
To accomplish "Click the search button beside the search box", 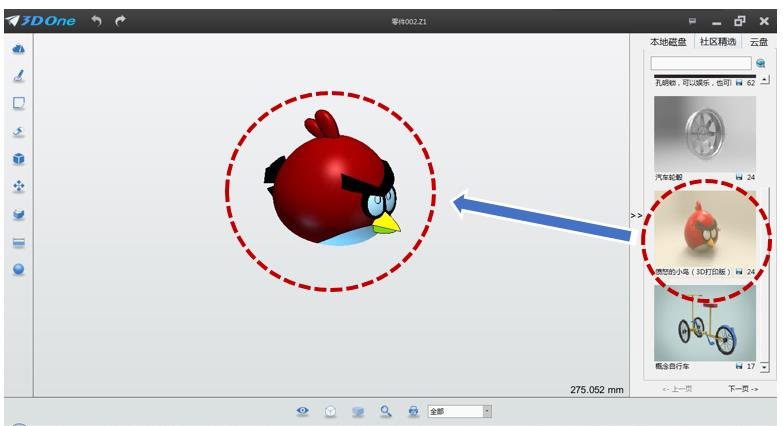I will point(761,63).
